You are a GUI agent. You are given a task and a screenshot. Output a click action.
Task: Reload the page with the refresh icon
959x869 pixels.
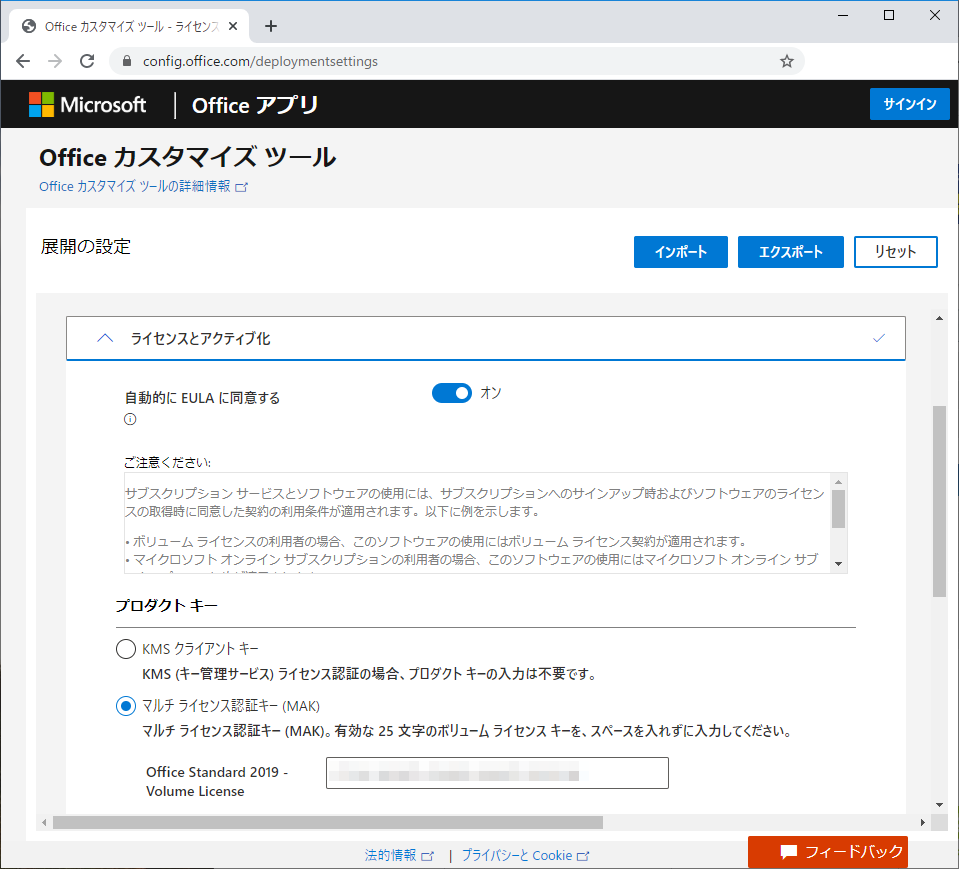(x=86, y=61)
